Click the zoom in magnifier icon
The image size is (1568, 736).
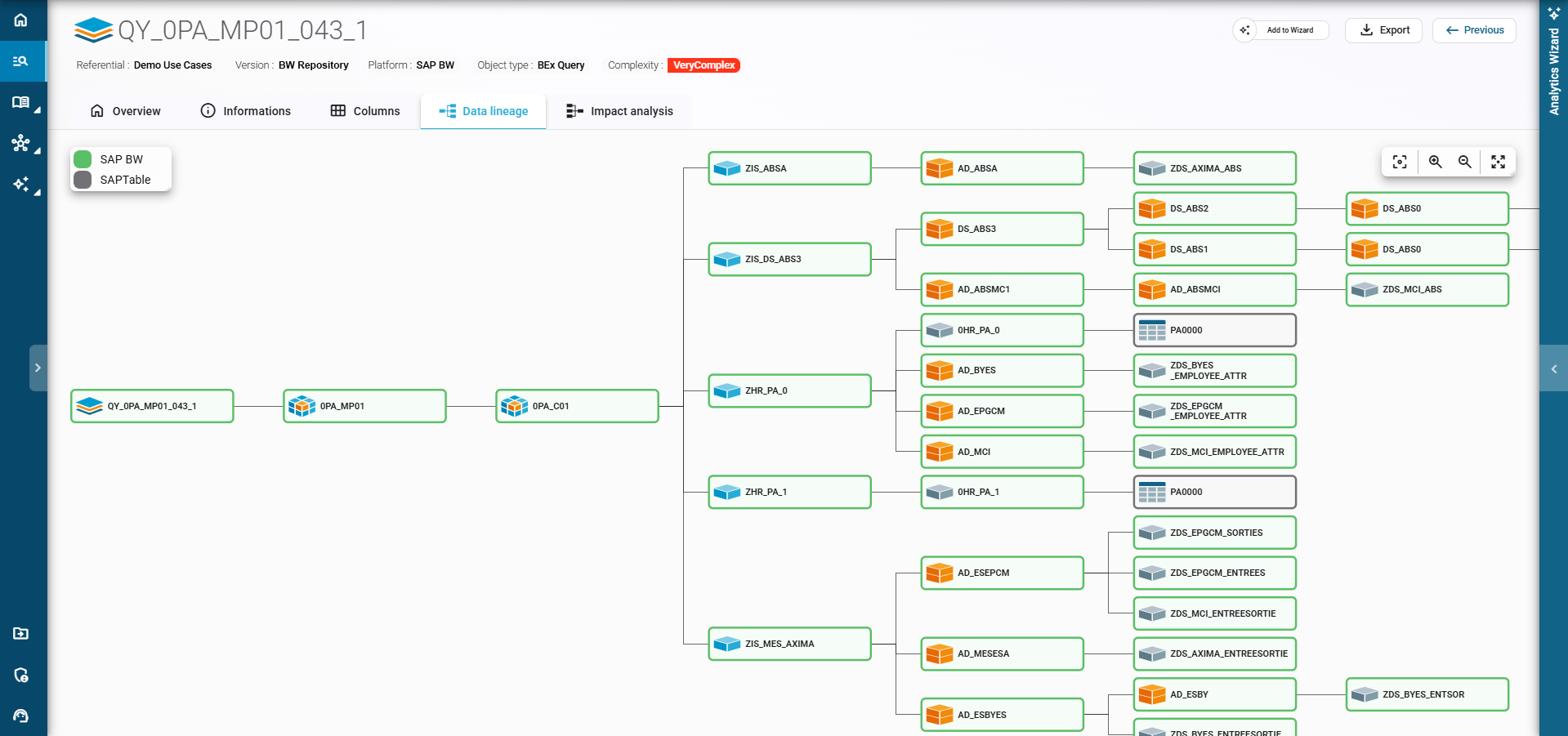point(1435,162)
